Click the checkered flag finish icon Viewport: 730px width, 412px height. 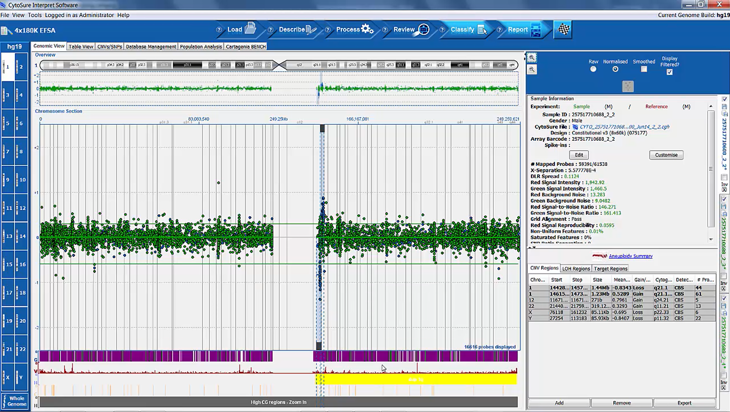click(x=564, y=29)
